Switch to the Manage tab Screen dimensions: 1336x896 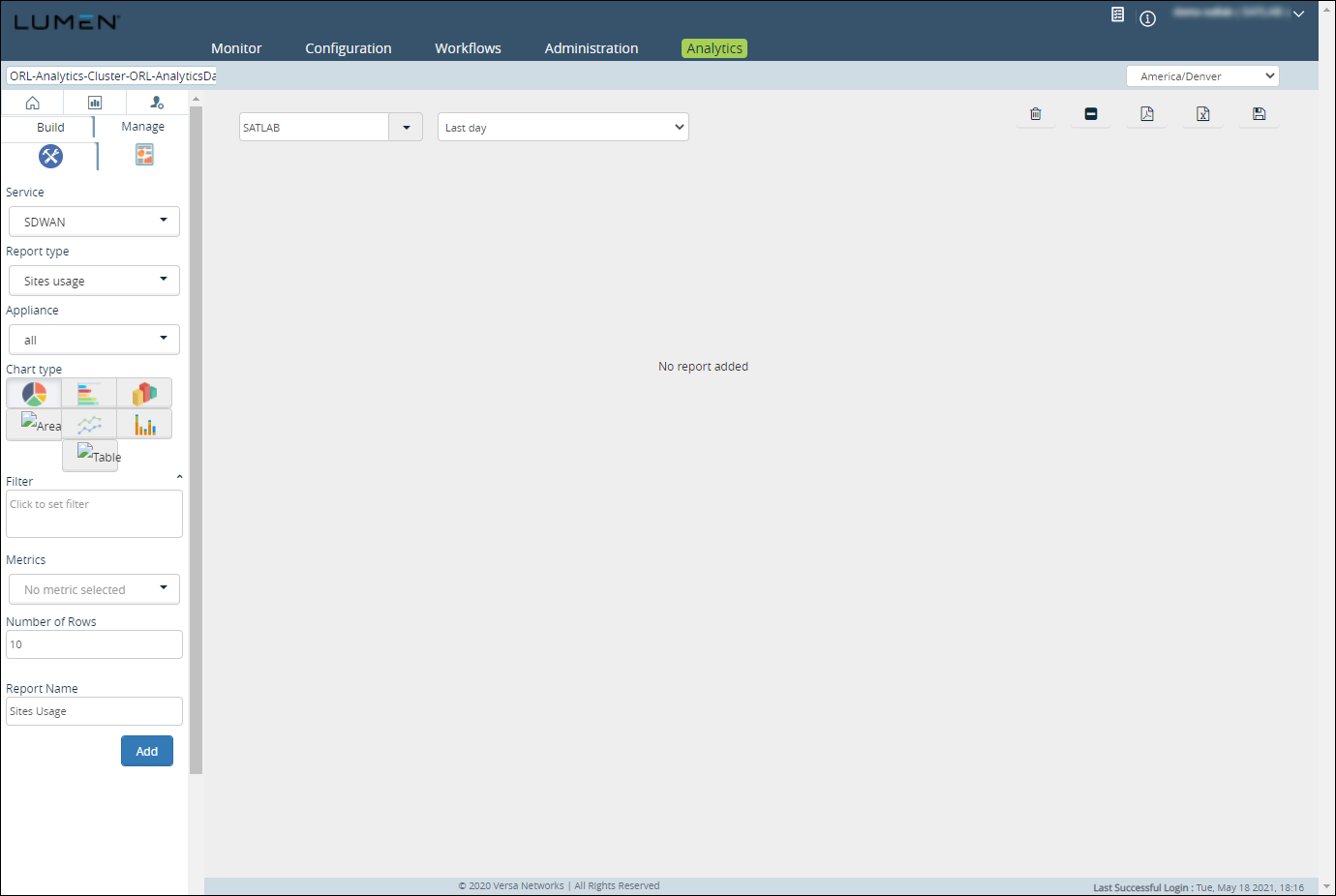141,126
